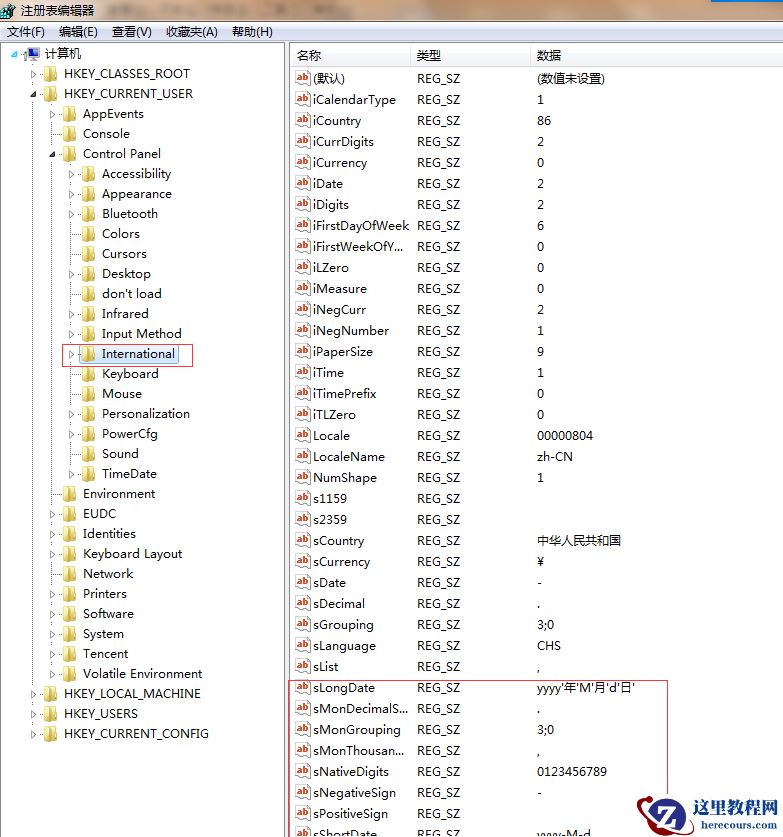The image size is (783, 837).
Task: Expand the Keyboard Layout key arrow
Action: tap(52, 554)
